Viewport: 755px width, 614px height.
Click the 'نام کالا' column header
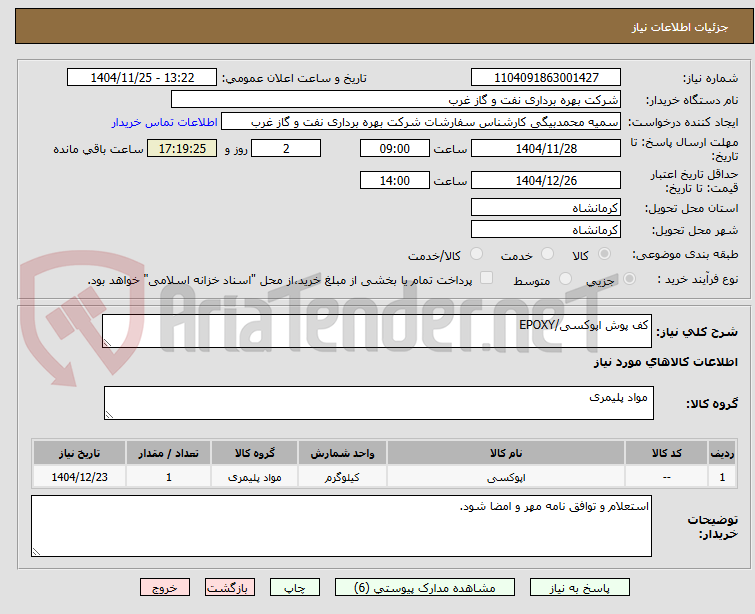click(x=506, y=453)
